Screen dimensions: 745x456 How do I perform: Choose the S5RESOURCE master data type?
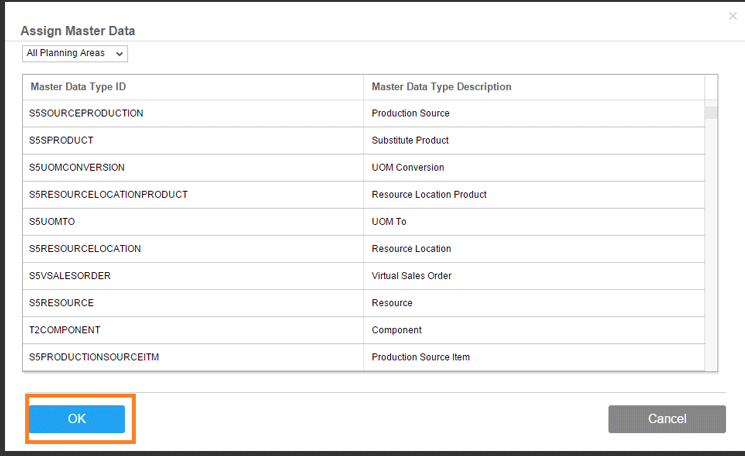pyautogui.click(x=62, y=302)
